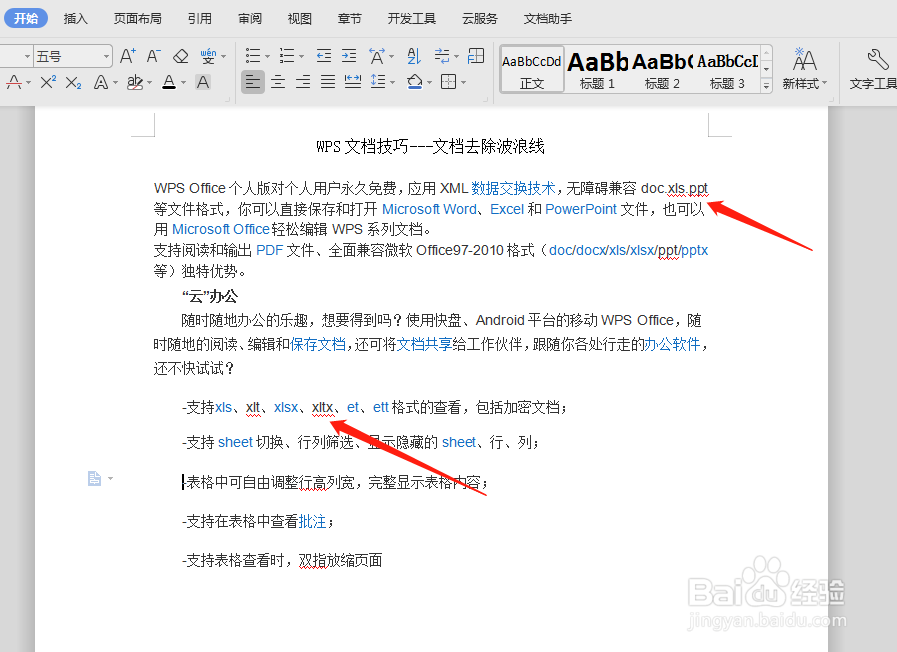Click the paragraph layout icon in left margin
This screenshot has height=652, width=897.
click(94, 478)
